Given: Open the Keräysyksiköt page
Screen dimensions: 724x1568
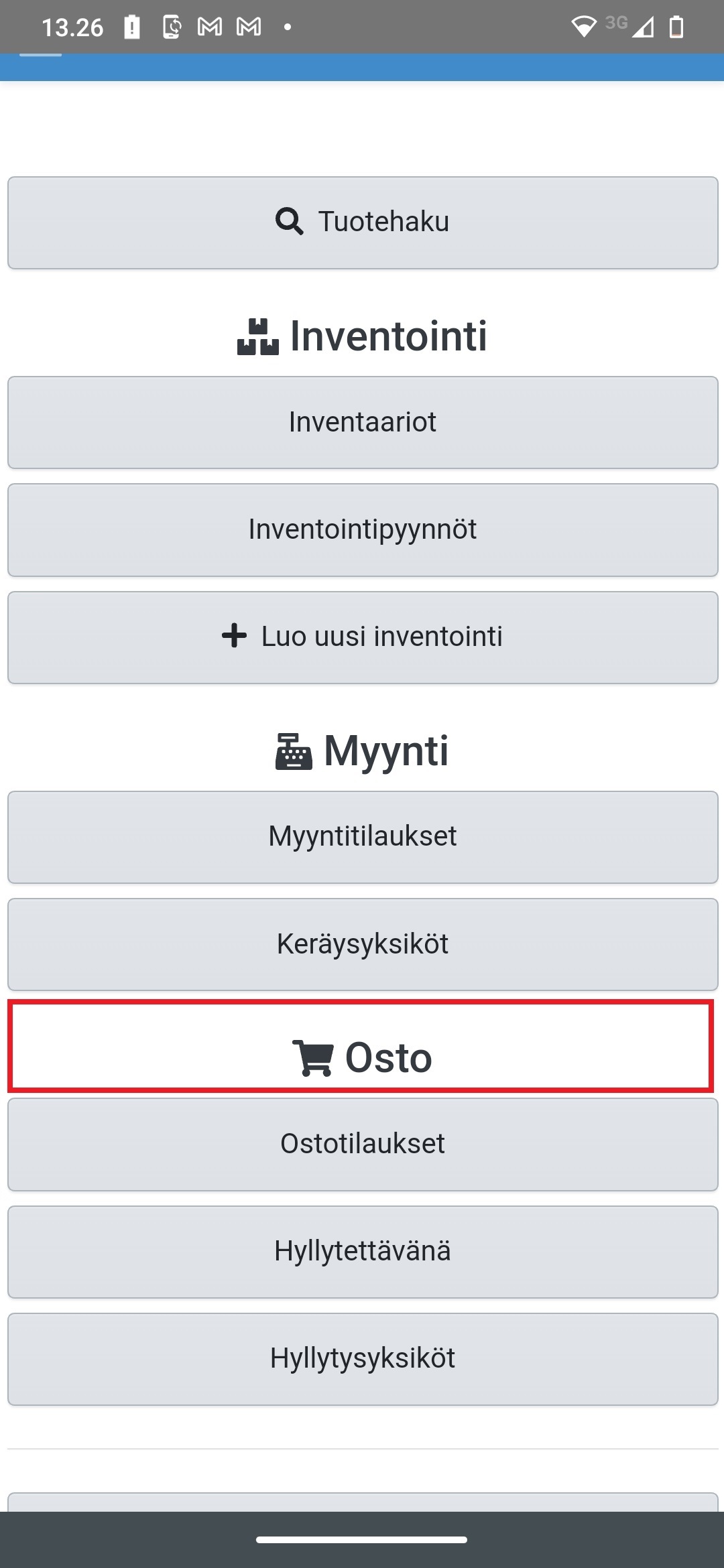Looking at the screenshot, I should coord(363,944).
